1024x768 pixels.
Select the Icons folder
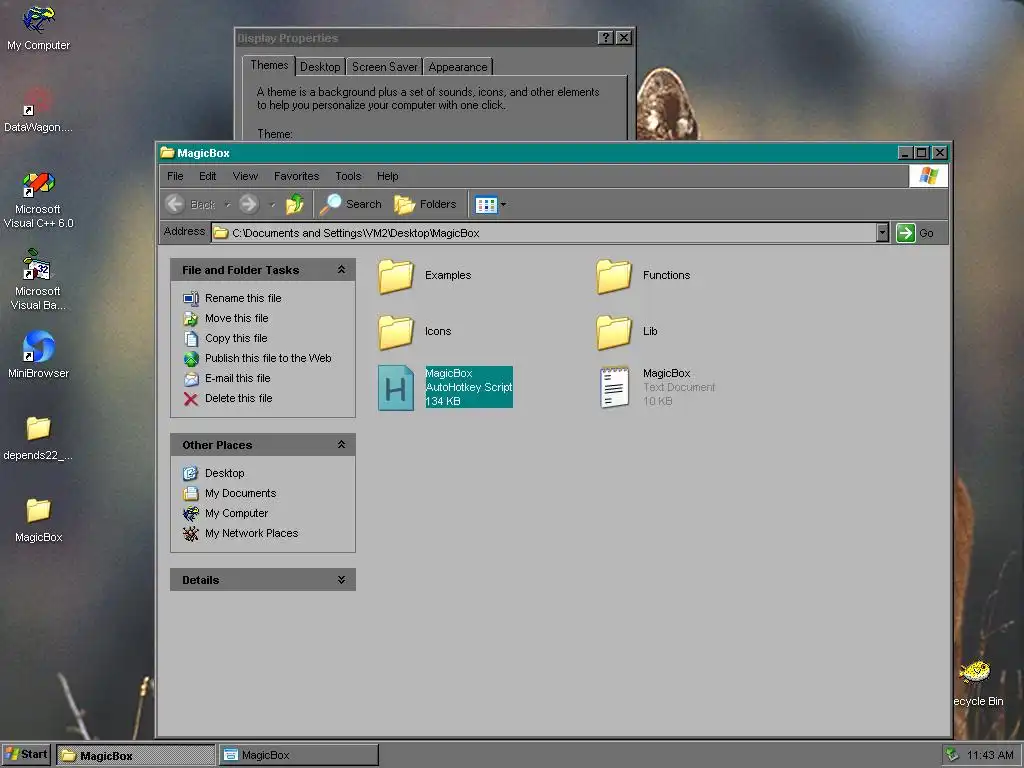(x=415, y=332)
